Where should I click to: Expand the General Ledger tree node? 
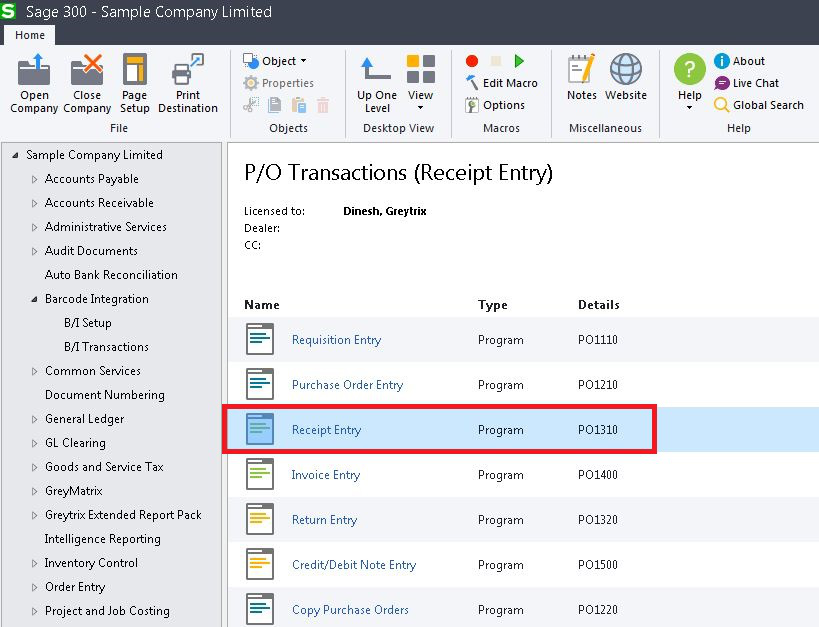(x=34, y=419)
